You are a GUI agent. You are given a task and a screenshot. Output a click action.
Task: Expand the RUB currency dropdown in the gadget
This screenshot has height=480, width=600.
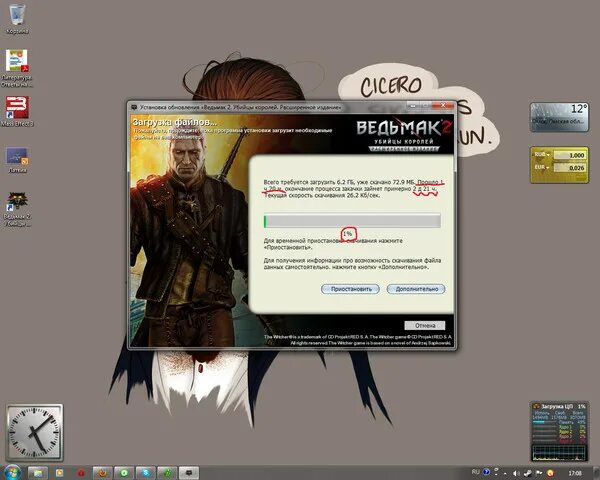(x=541, y=155)
